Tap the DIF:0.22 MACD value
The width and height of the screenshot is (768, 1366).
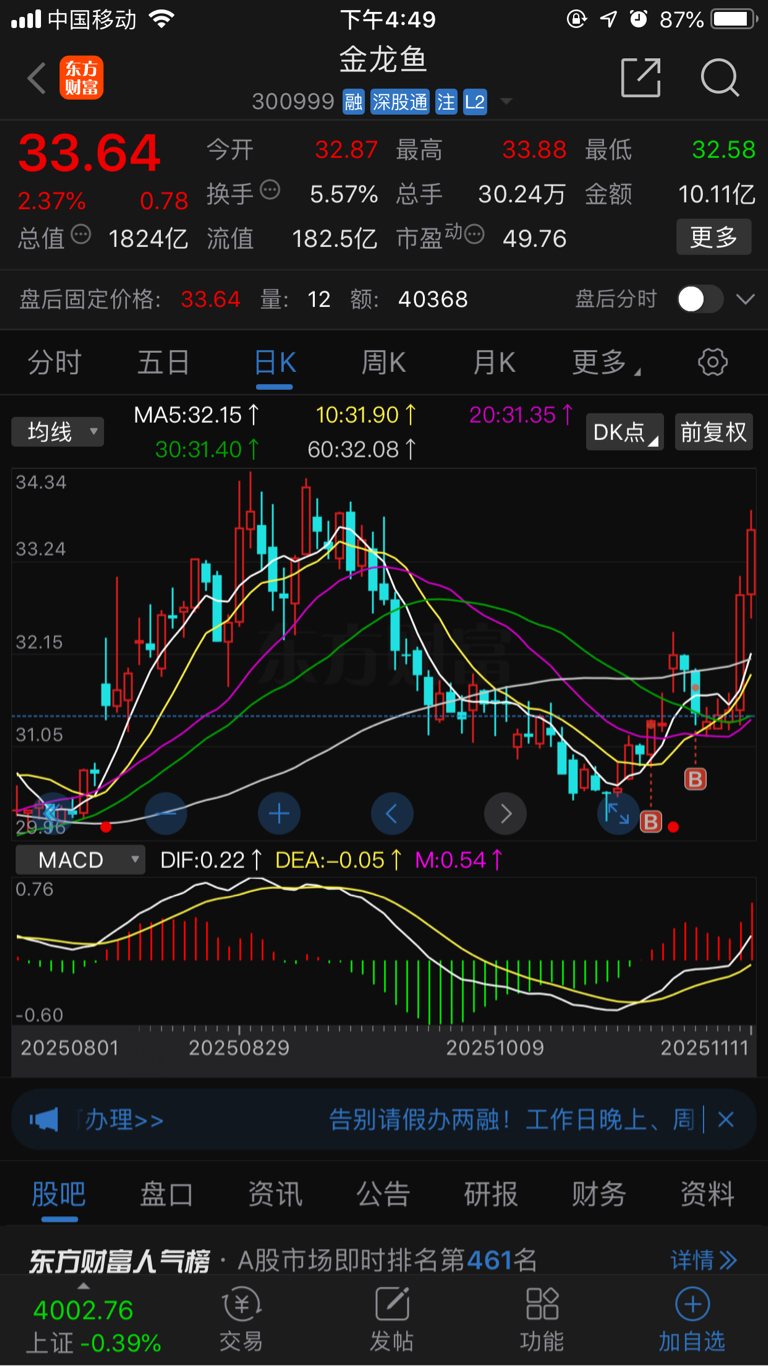tap(209, 860)
